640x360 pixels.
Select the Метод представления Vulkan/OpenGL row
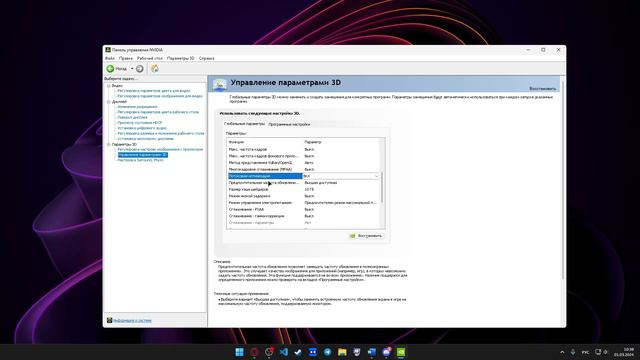coord(305,162)
